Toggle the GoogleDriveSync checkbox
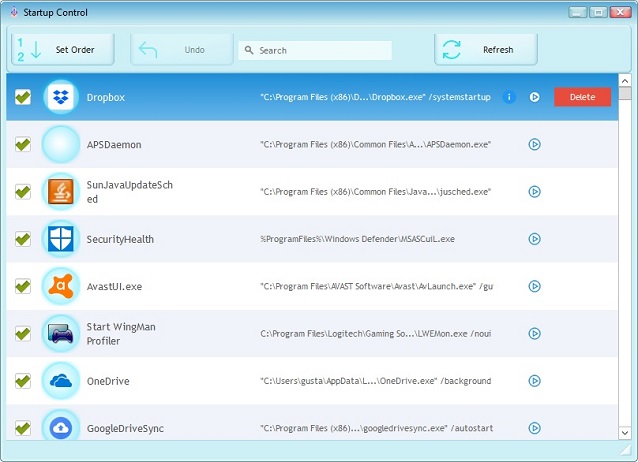This screenshot has width=638, height=462. coord(23,428)
